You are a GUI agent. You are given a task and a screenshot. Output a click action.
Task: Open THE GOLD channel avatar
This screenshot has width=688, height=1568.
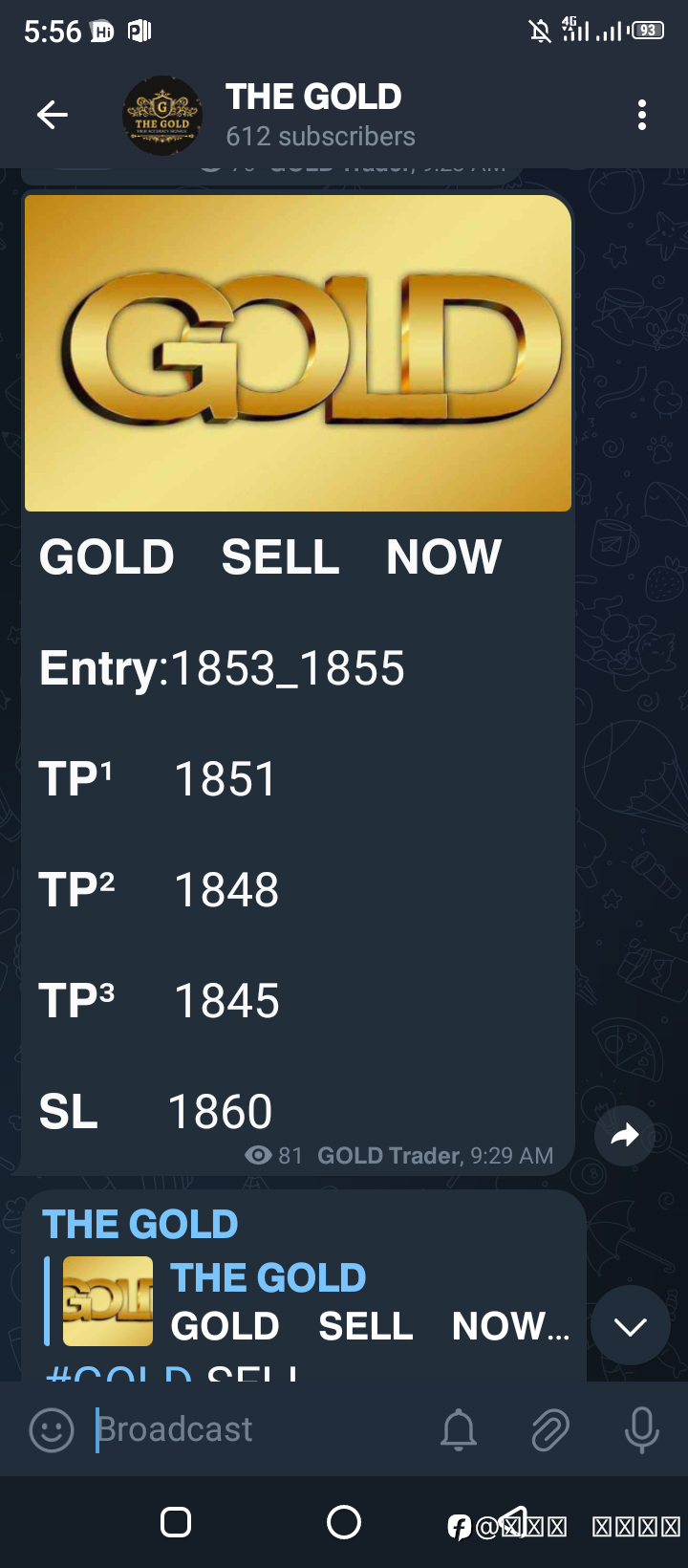click(x=162, y=116)
